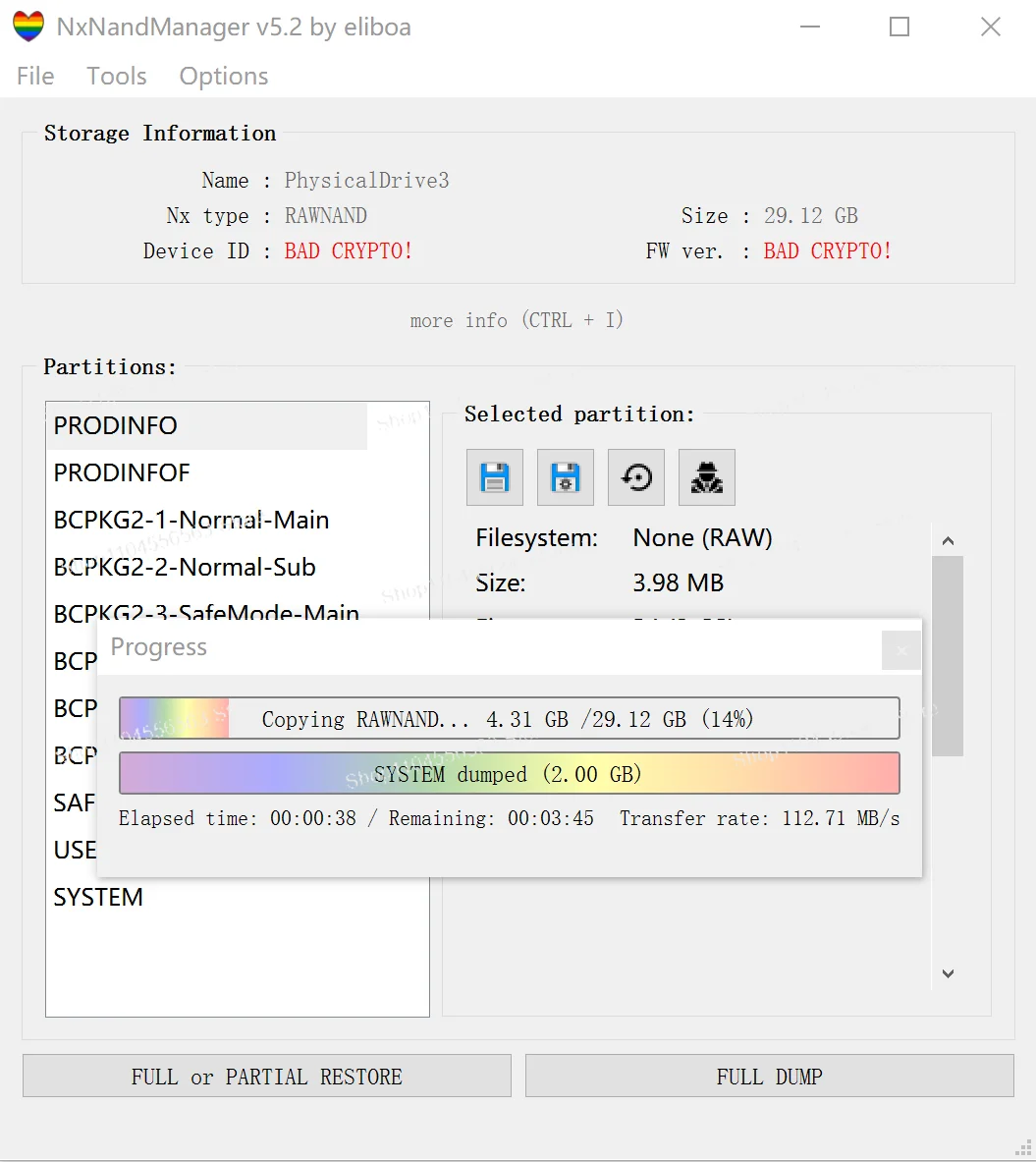Click the Remaining 00:03:45 text
This screenshot has width=1036, height=1162.
491,818
